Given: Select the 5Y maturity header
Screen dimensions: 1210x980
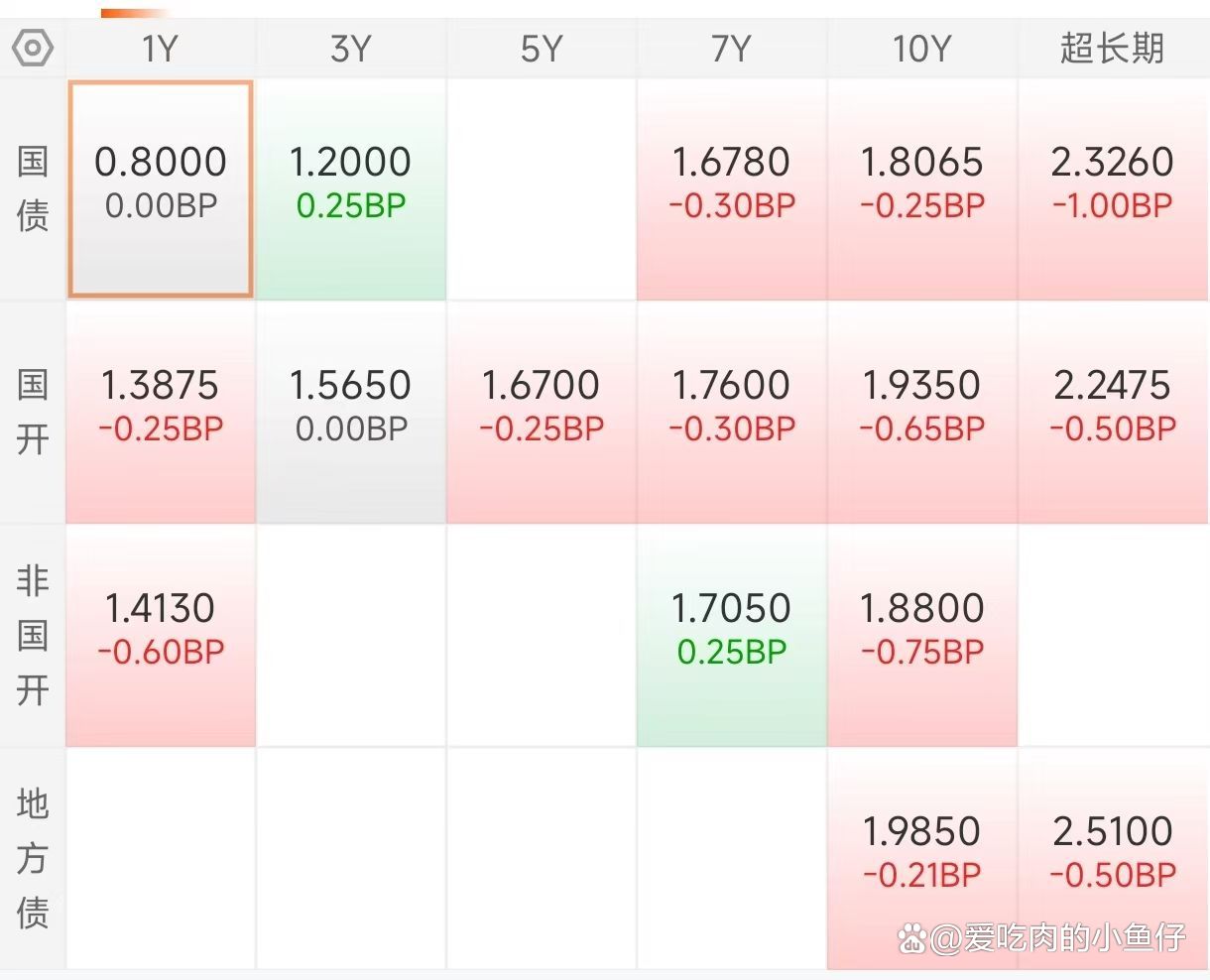Looking at the screenshot, I should tap(541, 49).
